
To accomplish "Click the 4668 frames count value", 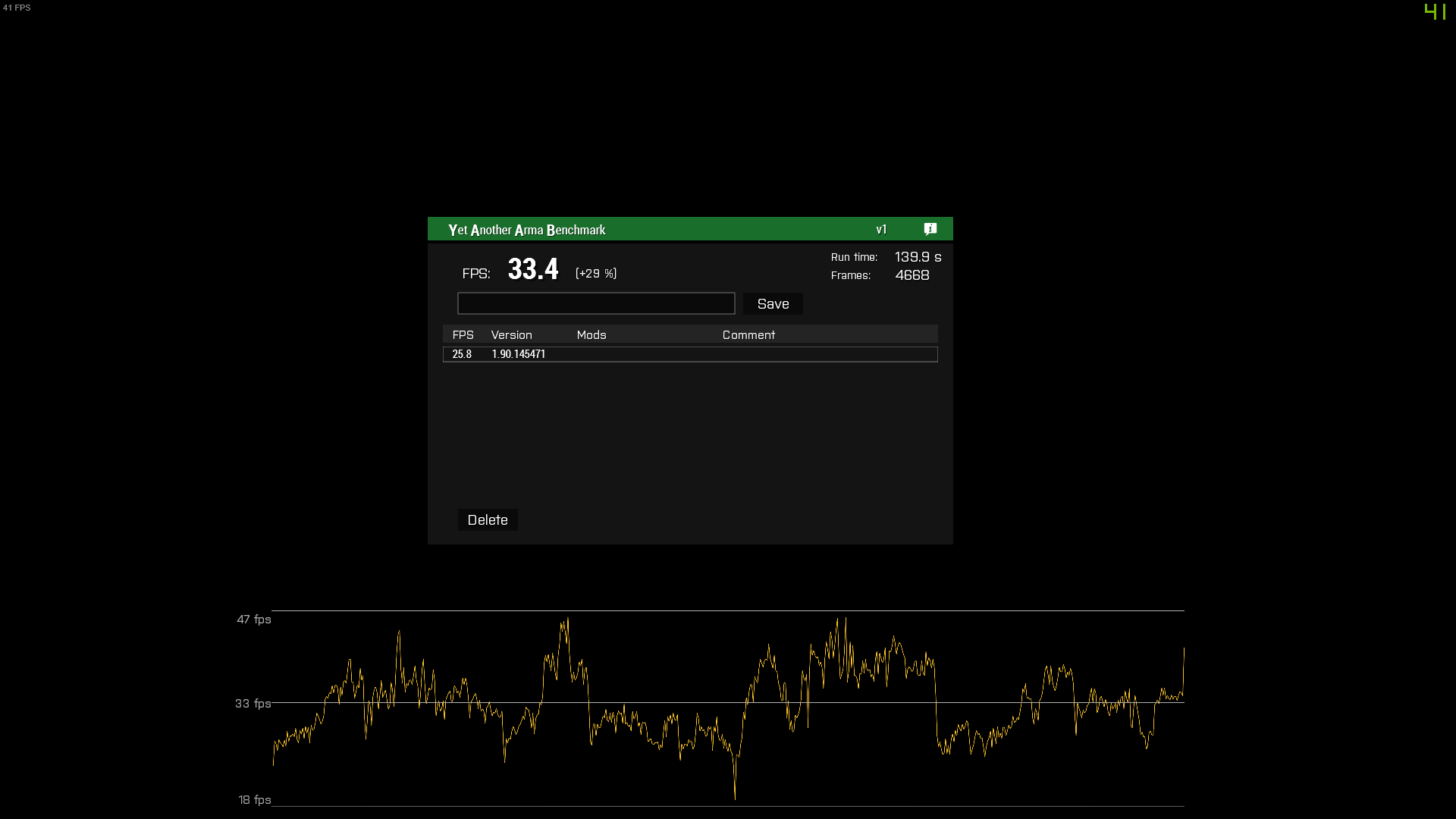I will point(912,275).
